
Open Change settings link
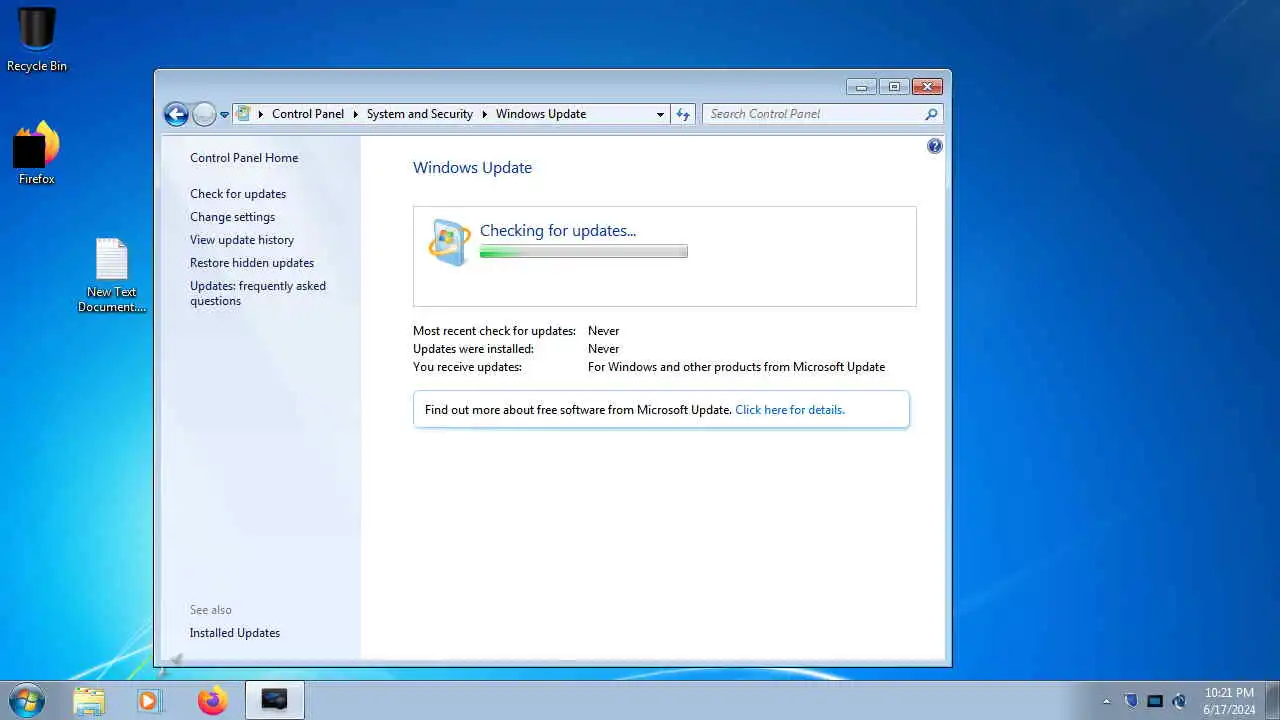click(x=232, y=217)
